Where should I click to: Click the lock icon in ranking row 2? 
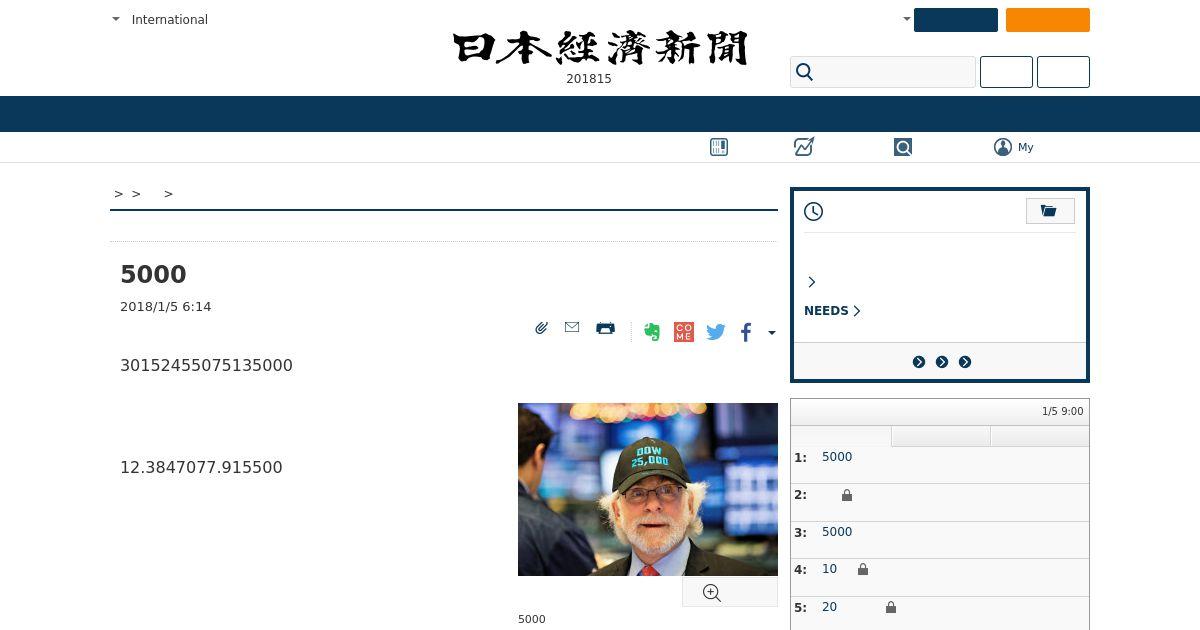847,495
